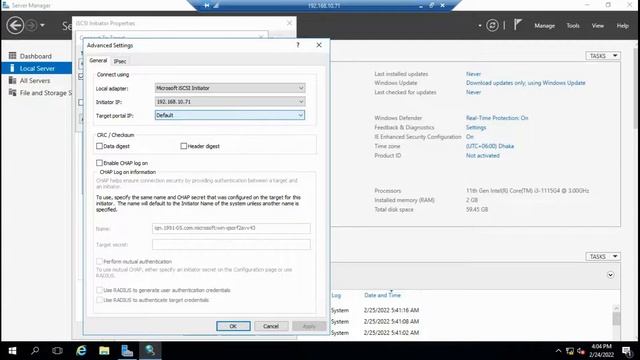Open the Manage menu
This screenshot has height=360, width=640.
click(x=544, y=25)
